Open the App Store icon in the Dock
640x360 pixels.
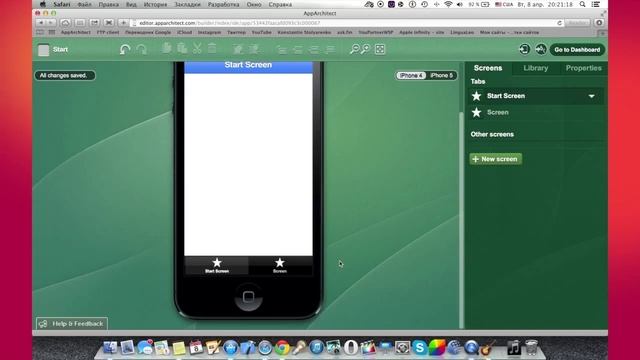click(231, 348)
